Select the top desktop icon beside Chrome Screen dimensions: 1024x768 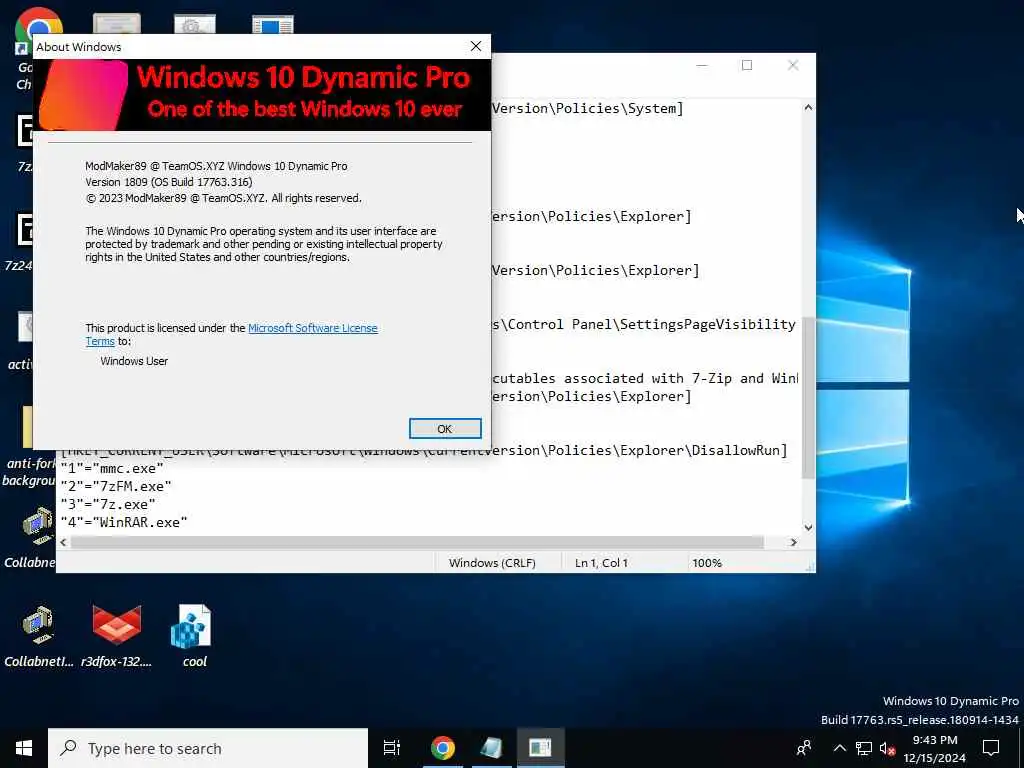[117, 24]
